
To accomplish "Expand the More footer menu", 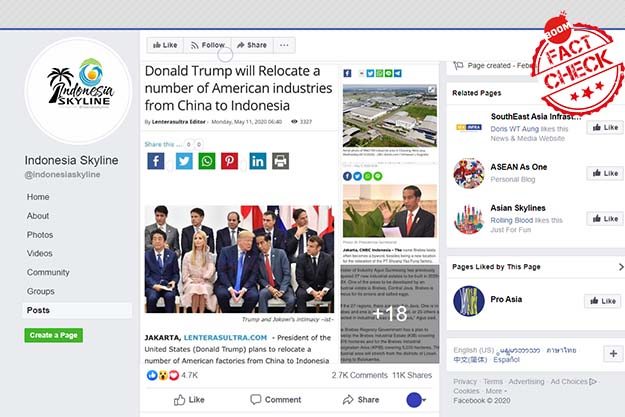I will click(496, 391).
